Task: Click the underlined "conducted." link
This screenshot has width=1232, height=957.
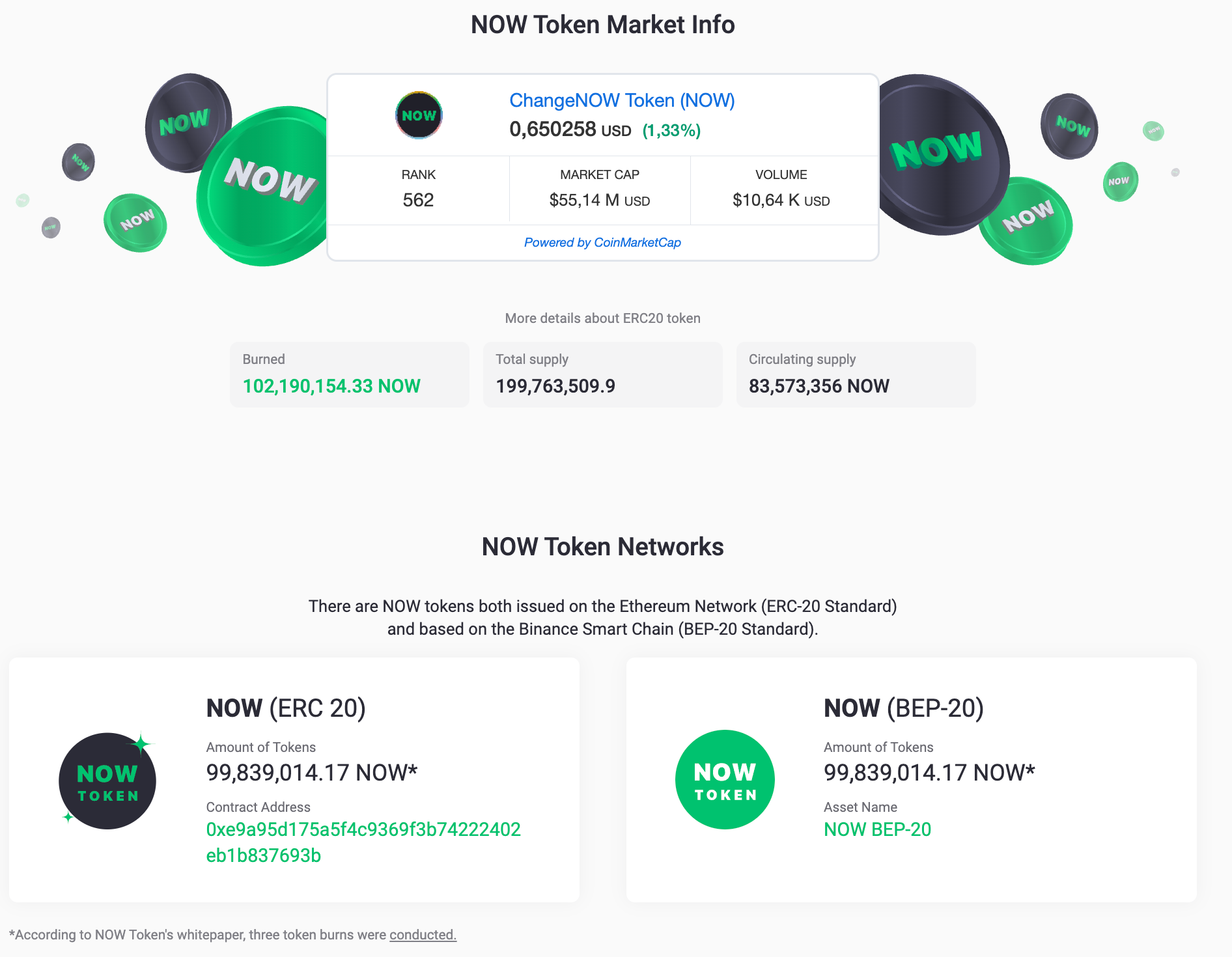Action: point(423,935)
